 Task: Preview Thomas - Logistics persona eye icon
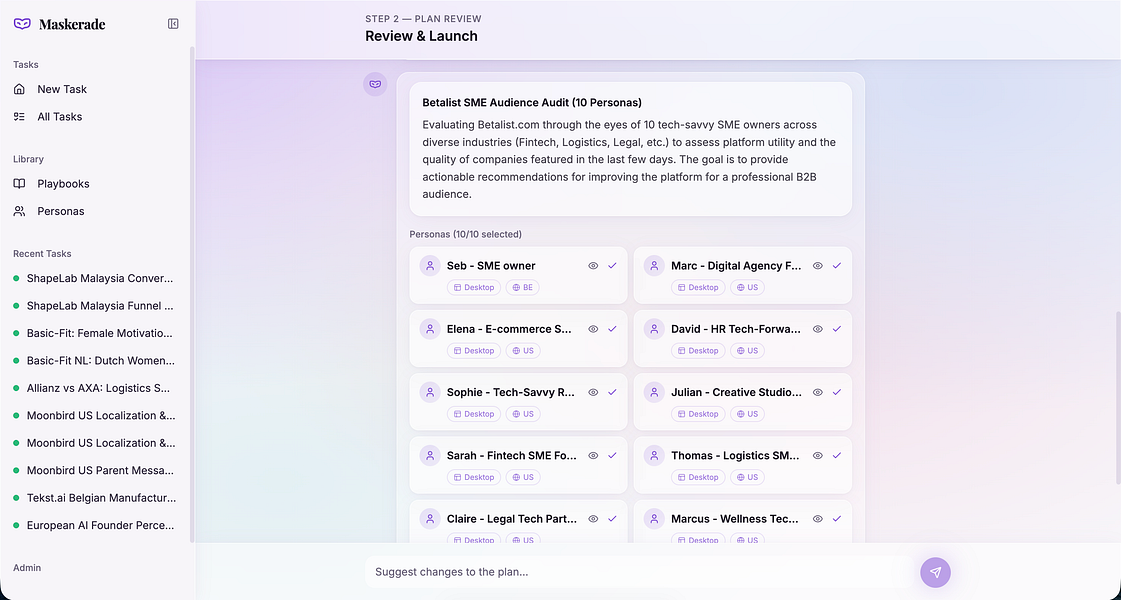point(818,456)
